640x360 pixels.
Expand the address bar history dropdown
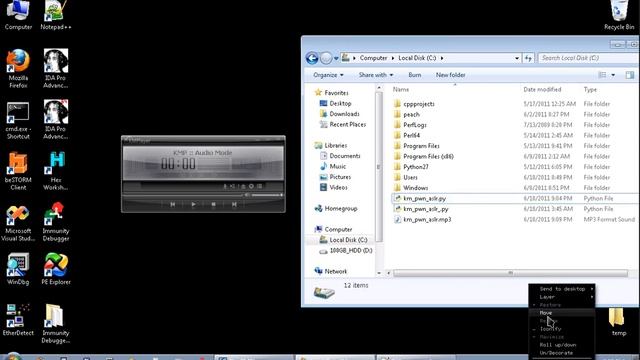coord(517,58)
